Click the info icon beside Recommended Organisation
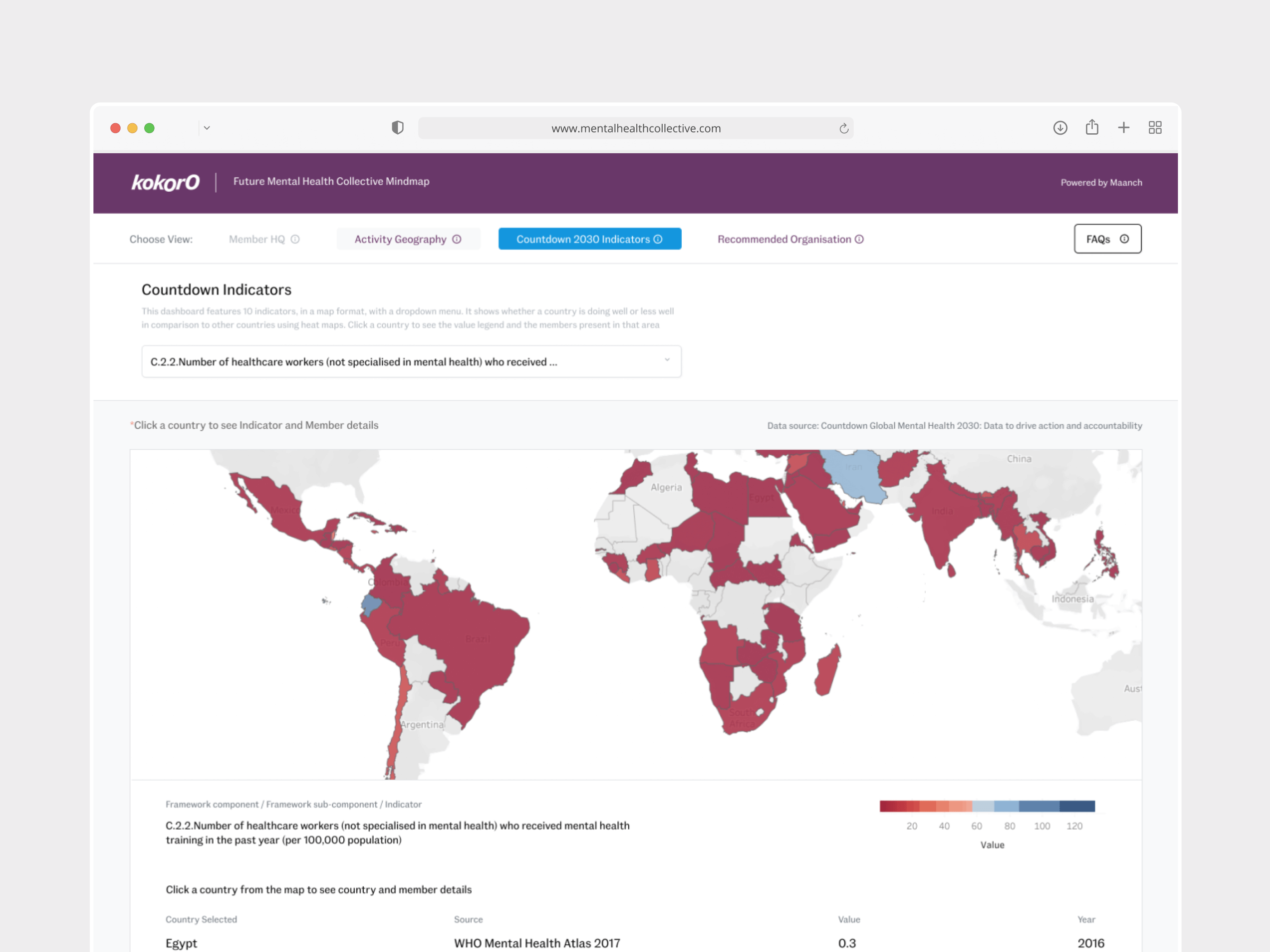 [x=859, y=239]
